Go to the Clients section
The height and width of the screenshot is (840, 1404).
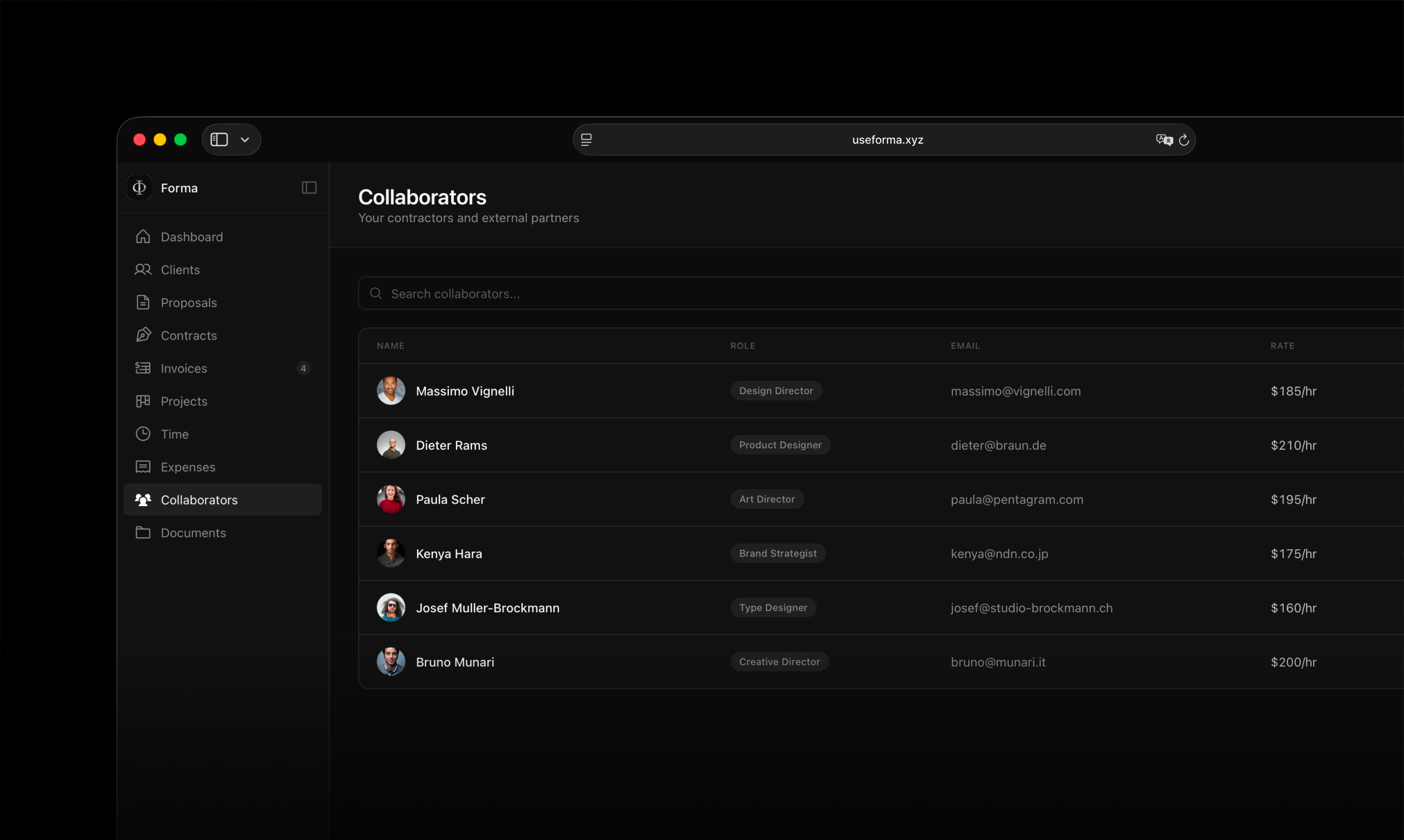pyautogui.click(x=180, y=270)
